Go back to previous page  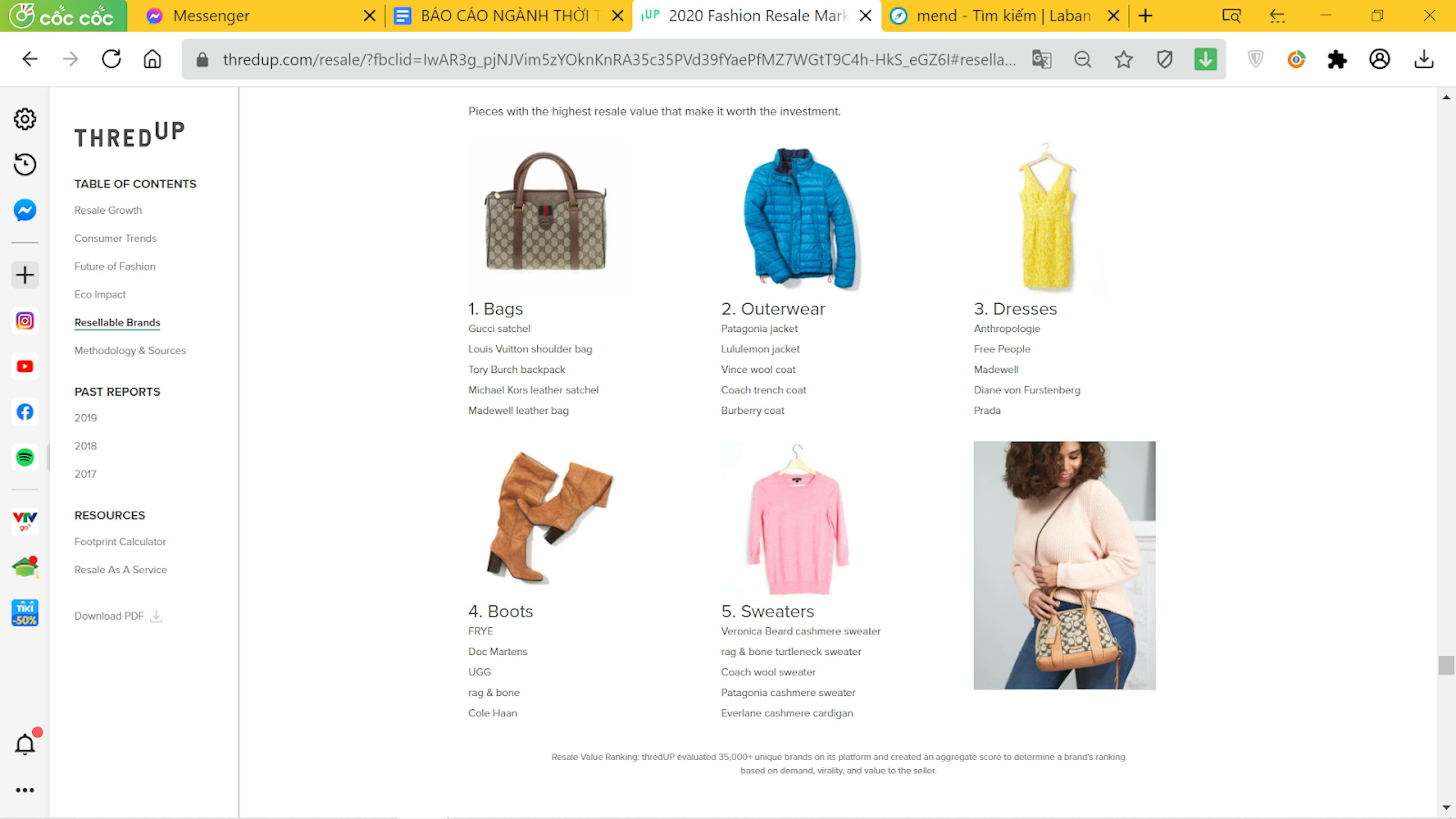30,59
